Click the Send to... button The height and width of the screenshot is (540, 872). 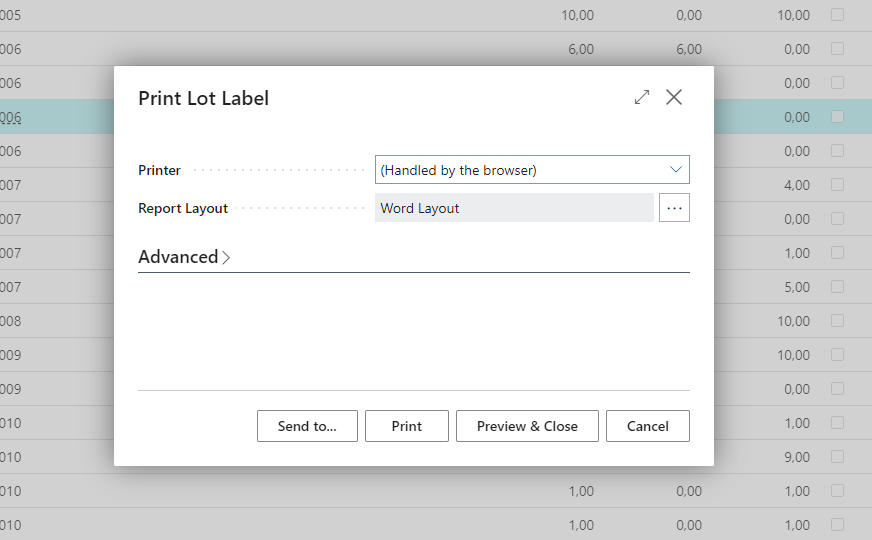pyautogui.click(x=307, y=426)
